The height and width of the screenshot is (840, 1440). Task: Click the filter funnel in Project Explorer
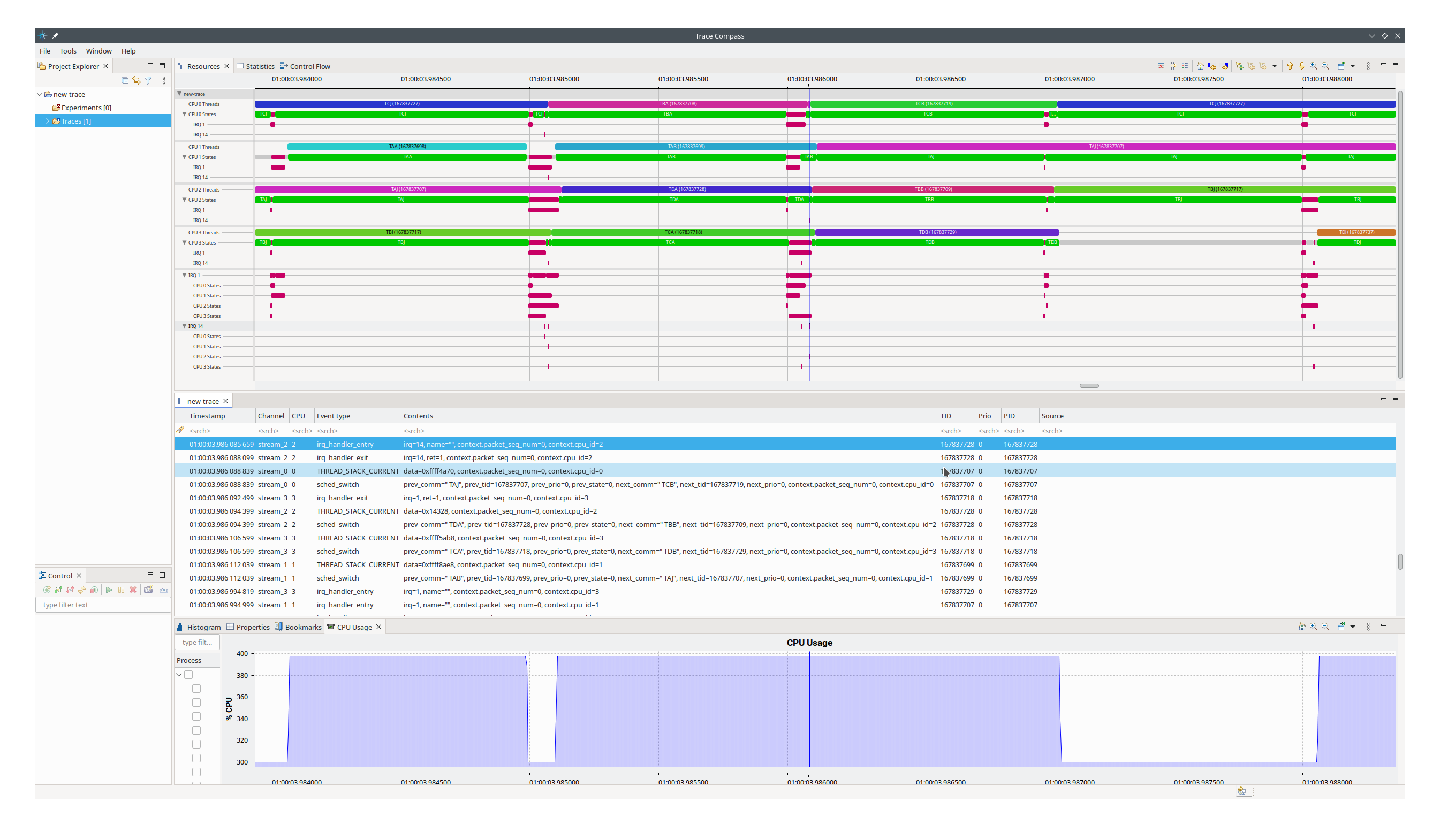pyautogui.click(x=149, y=80)
